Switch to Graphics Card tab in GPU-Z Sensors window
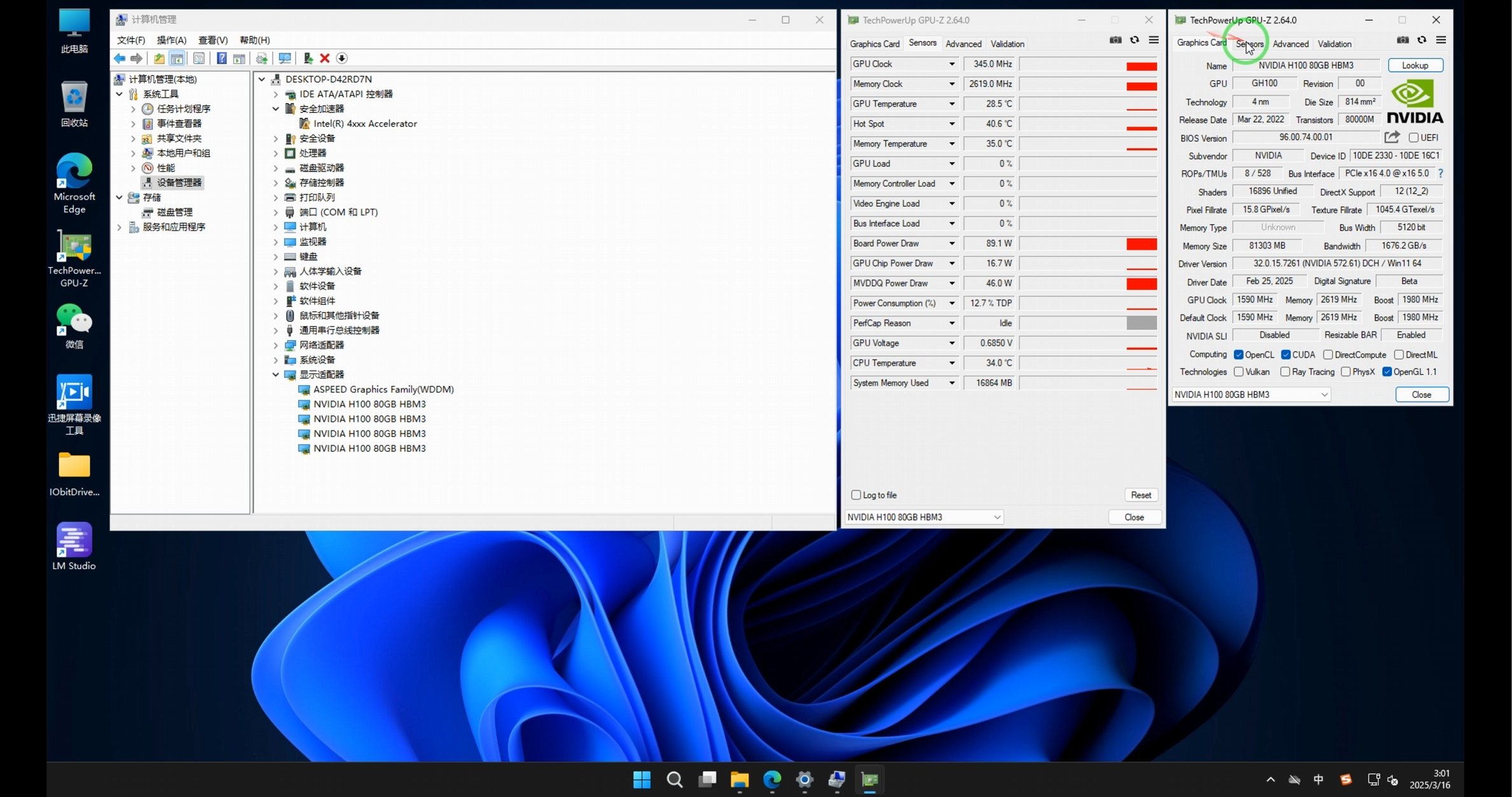Viewport: 1512px width, 797px height. pos(874,44)
